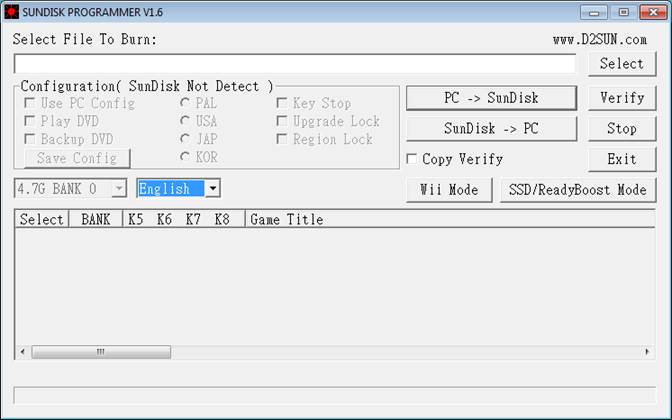
Task: Open SSD/ReadyBoost Mode
Action: tap(578, 190)
